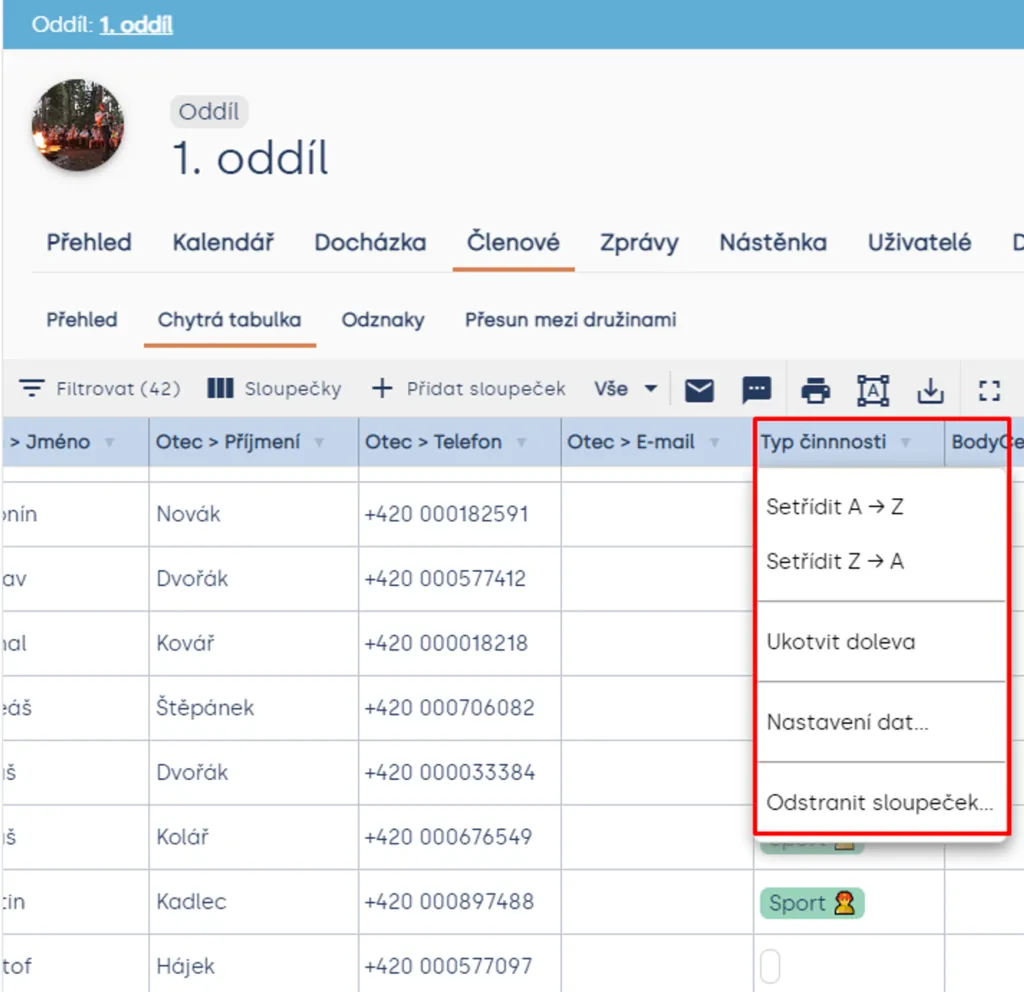Open the Jméno column menu arrow
Screen dimensions: 1024x992
tap(110, 442)
